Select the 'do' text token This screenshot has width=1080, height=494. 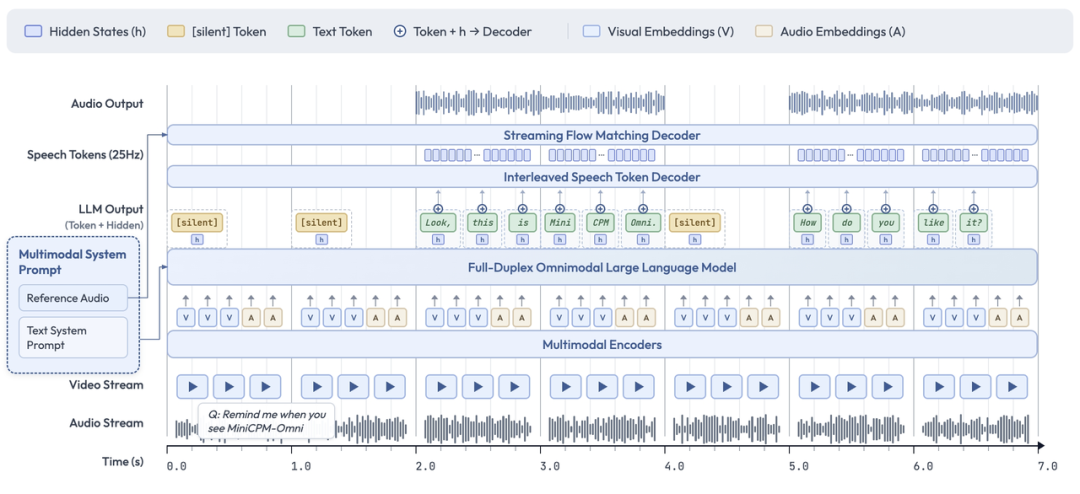click(x=847, y=223)
